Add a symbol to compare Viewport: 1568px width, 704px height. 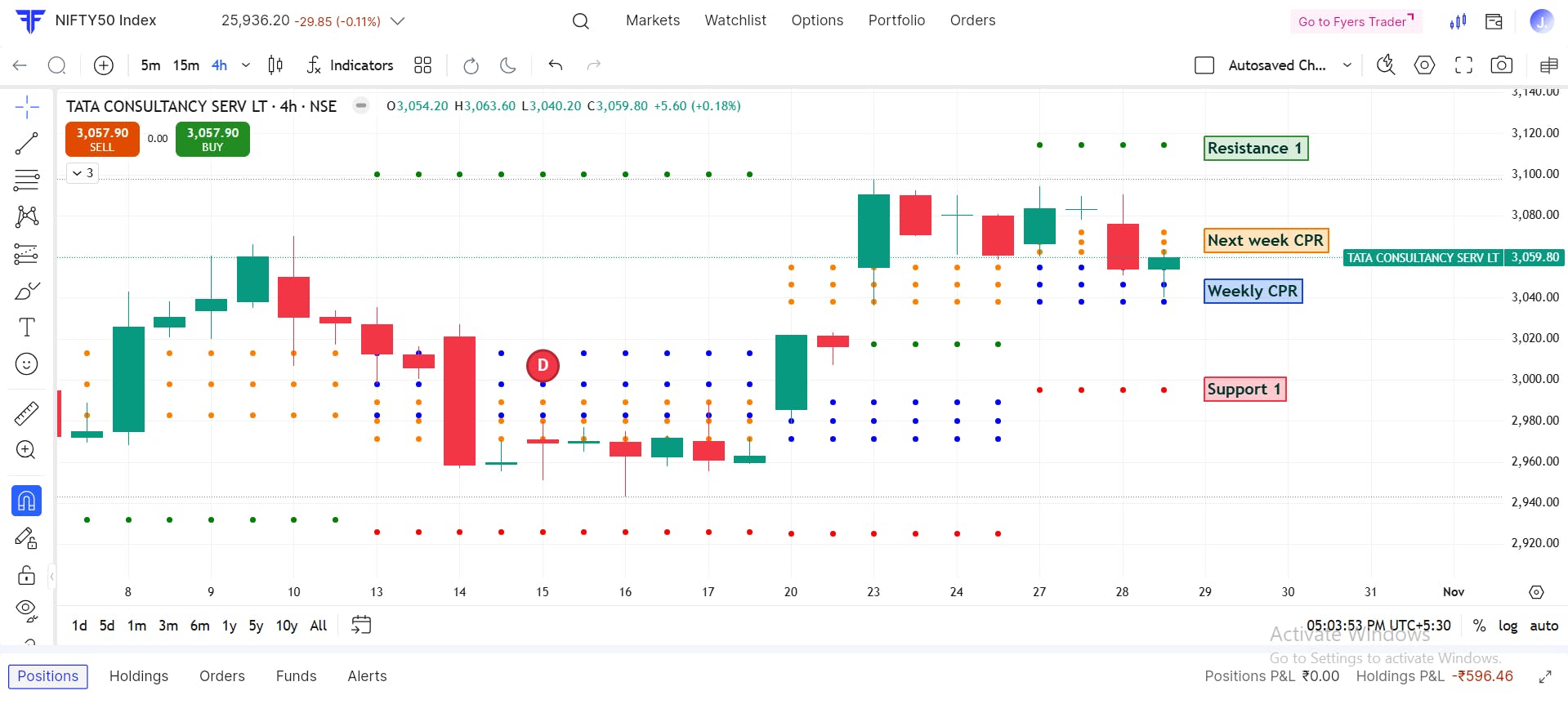pos(104,65)
